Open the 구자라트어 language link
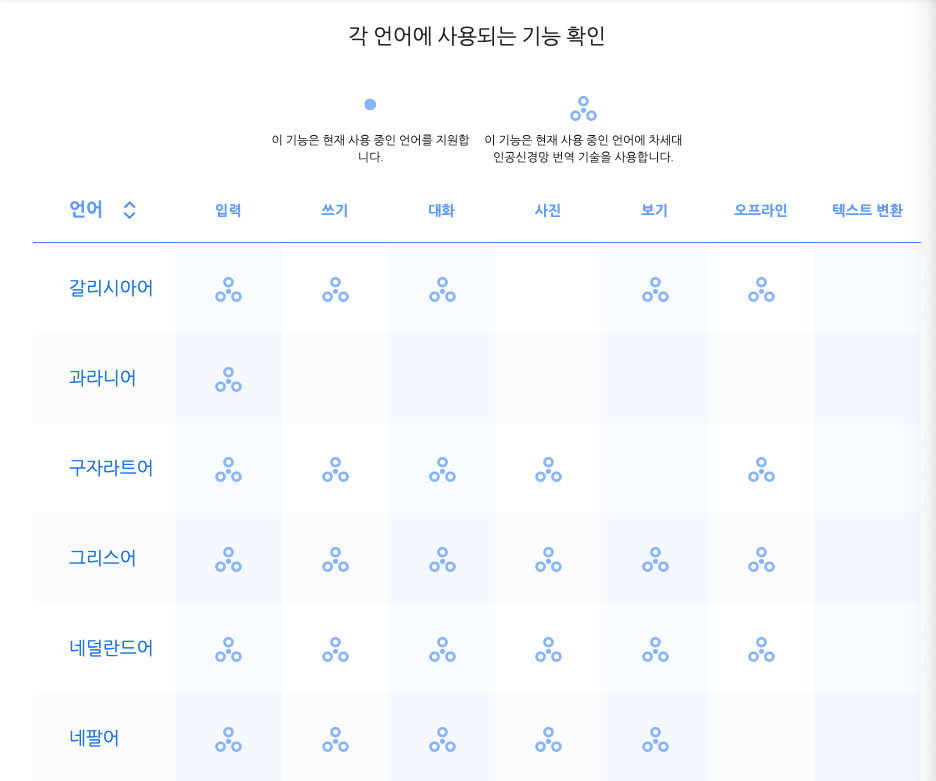The height and width of the screenshot is (781, 936). (111, 468)
